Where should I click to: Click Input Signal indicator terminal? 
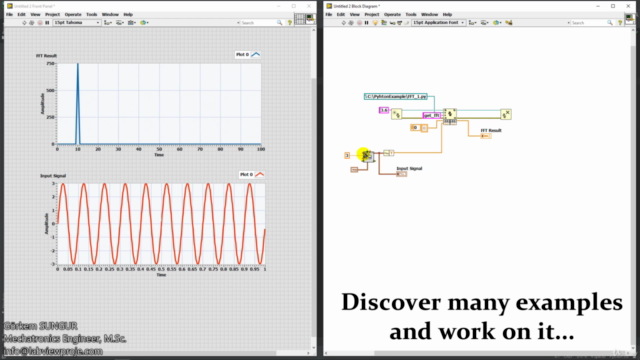click(x=402, y=174)
